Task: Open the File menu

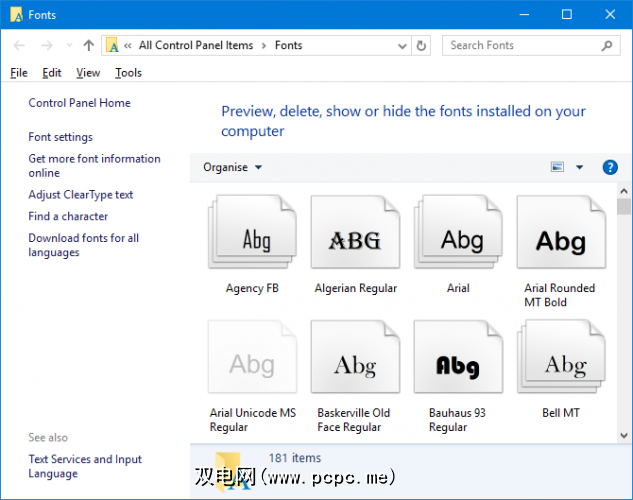Action: (19, 73)
